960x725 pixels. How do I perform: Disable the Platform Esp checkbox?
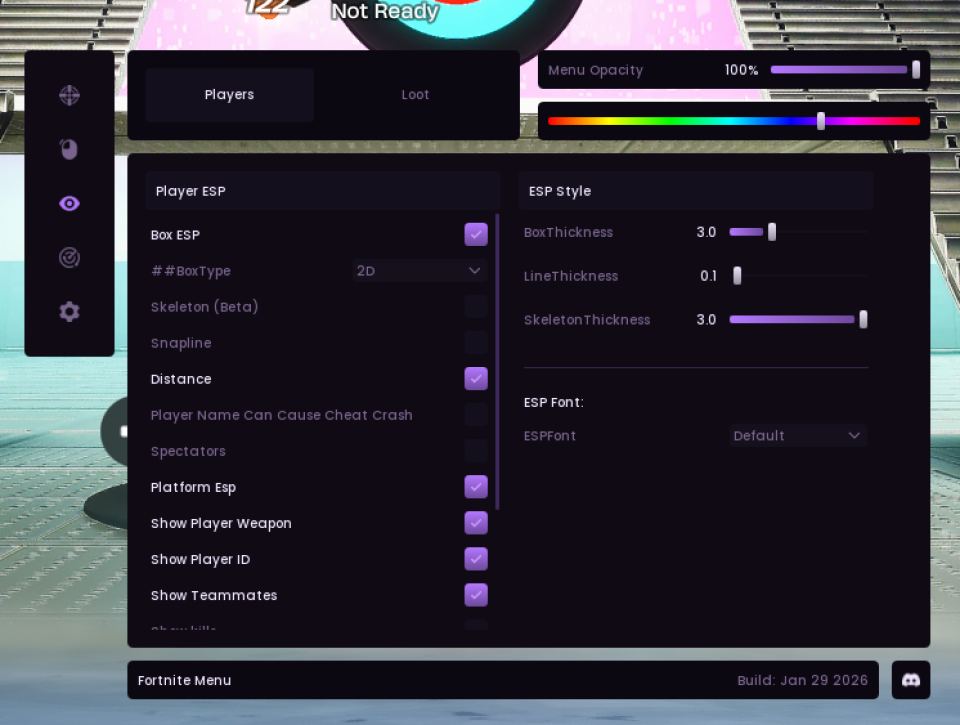coord(476,487)
